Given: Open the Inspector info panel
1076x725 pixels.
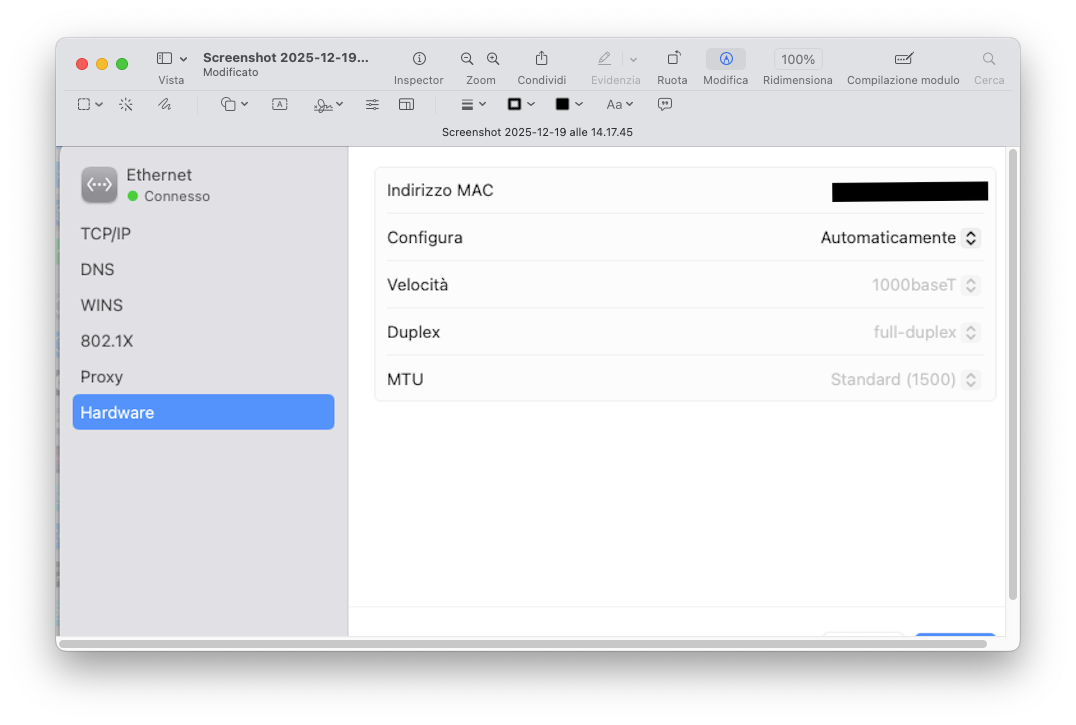Looking at the screenshot, I should 419,59.
